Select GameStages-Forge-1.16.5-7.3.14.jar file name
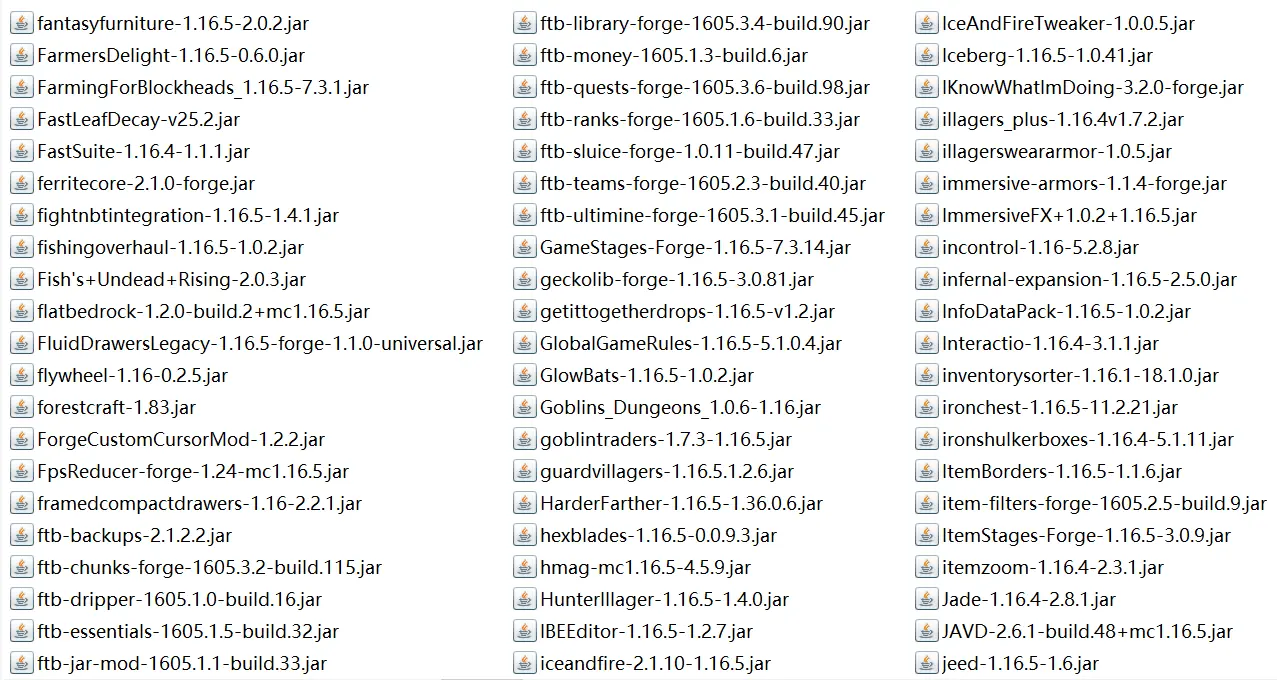 click(695, 247)
